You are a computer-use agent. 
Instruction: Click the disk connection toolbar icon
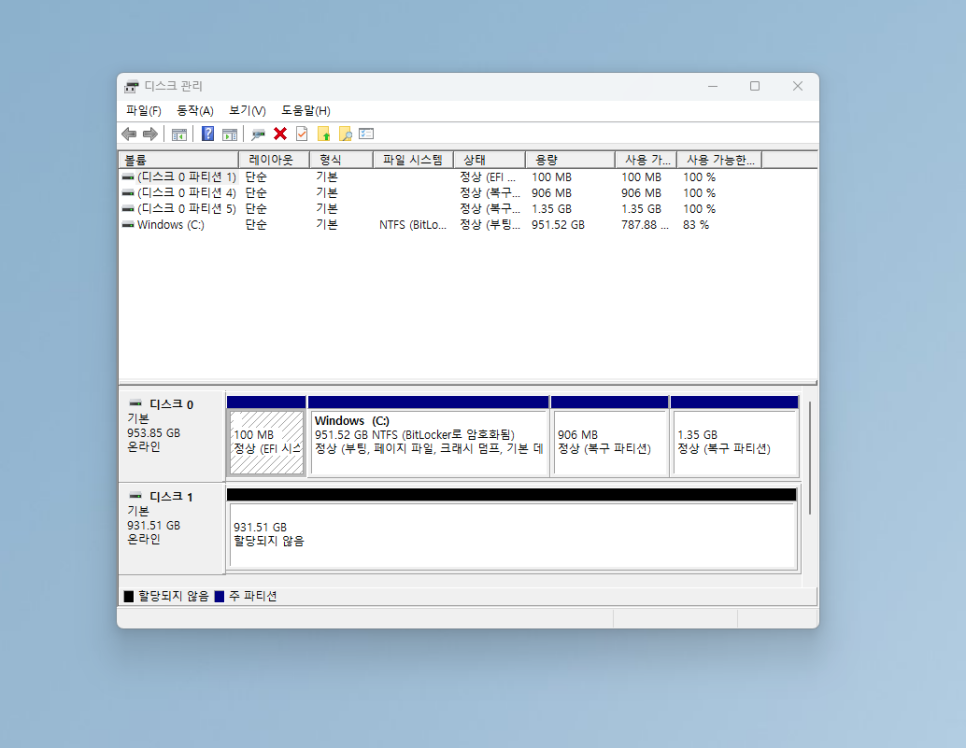258,134
